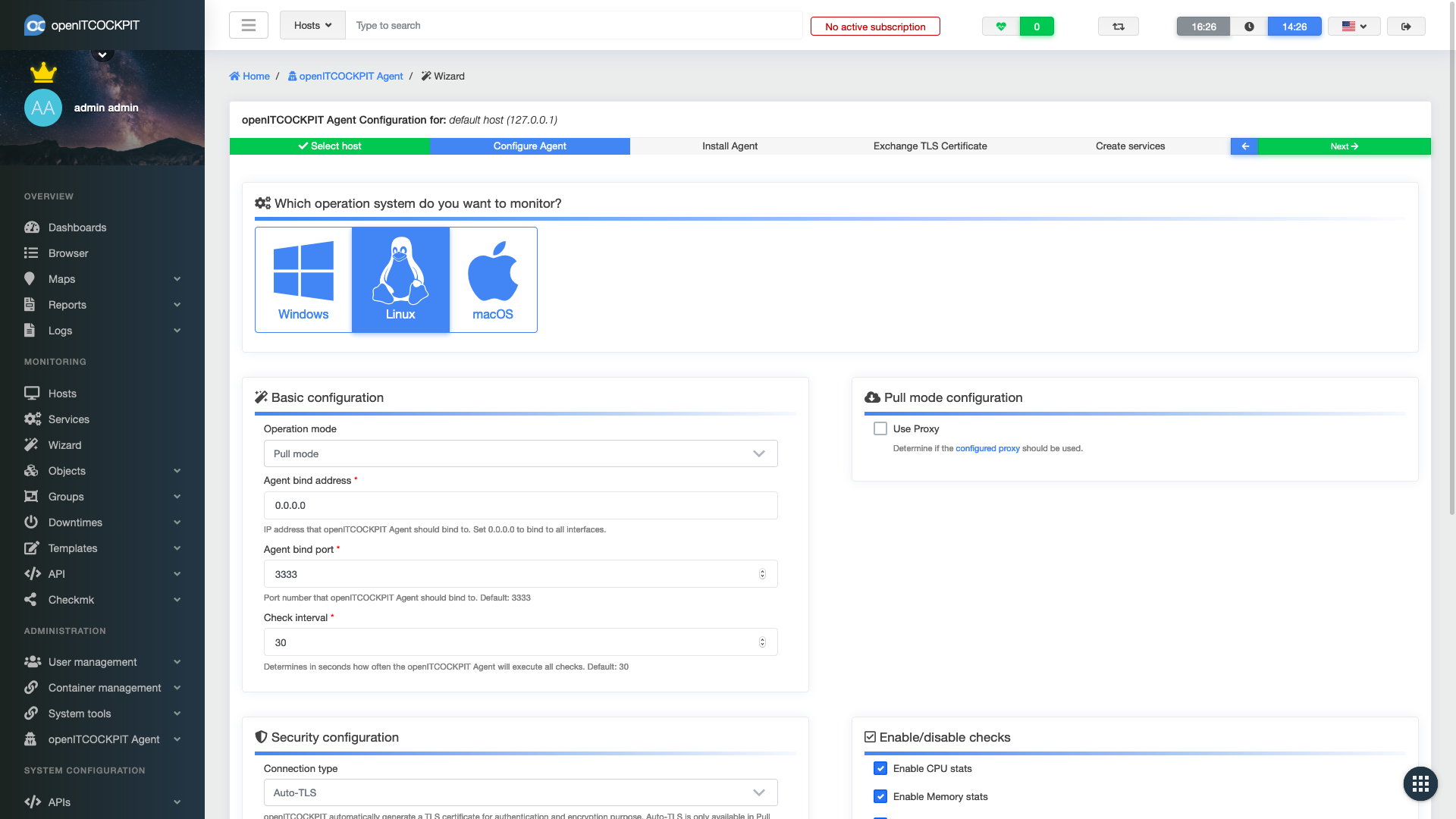Screen dimensions: 1456x819
Task: Open the Exchange TLS Certificate step
Action: pos(930,146)
